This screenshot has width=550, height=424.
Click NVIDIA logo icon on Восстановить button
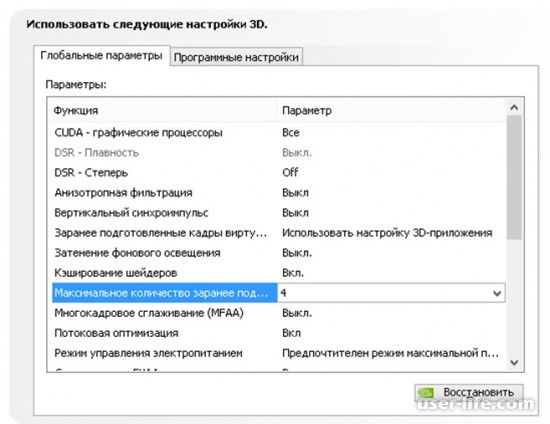(x=426, y=392)
